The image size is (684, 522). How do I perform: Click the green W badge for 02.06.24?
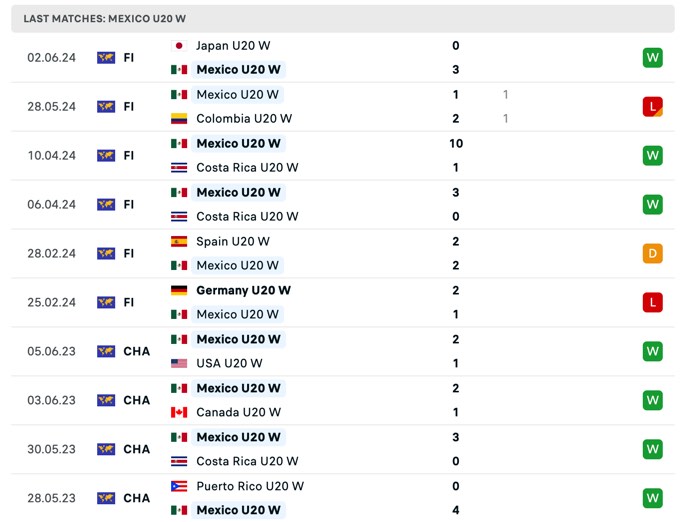click(x=653, y=58)
